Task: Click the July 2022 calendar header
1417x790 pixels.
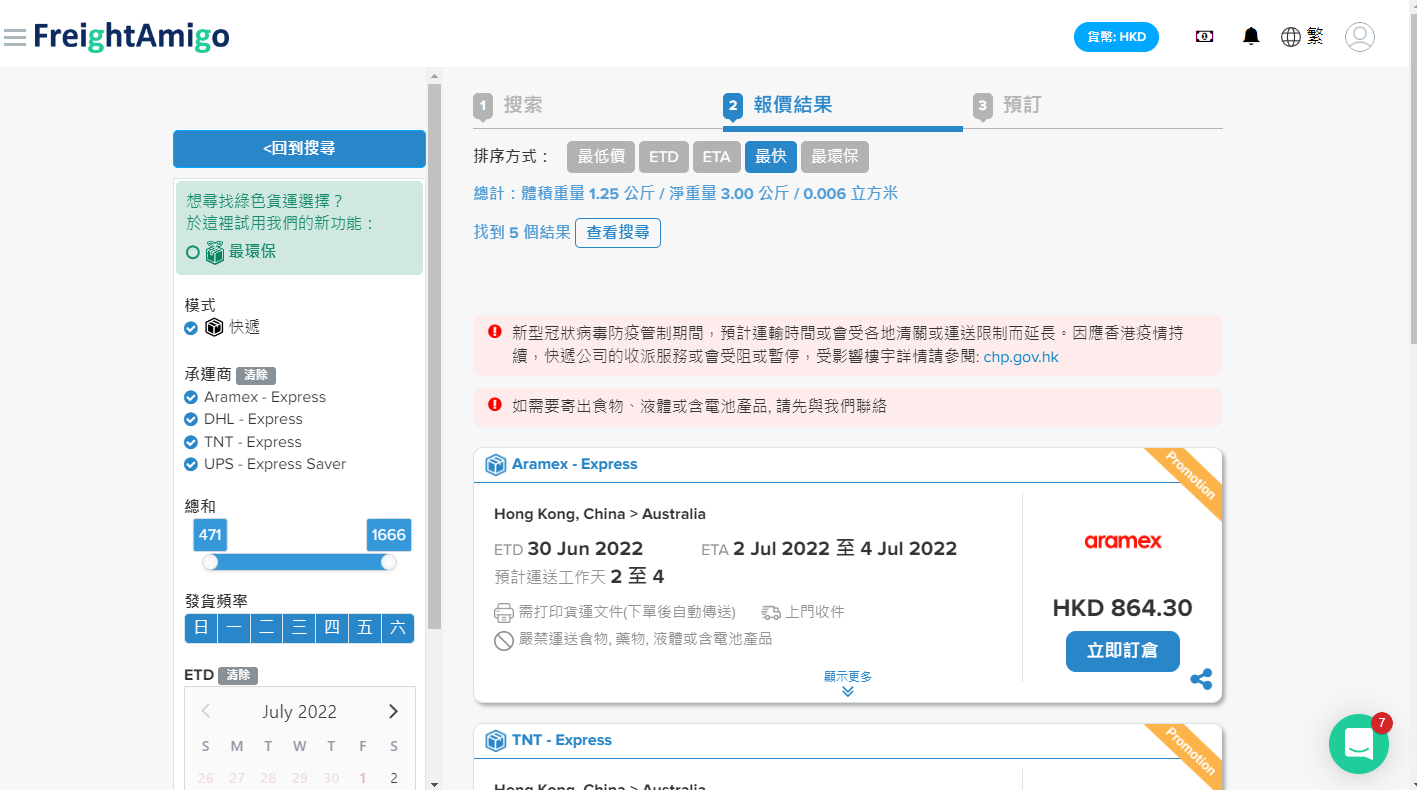Action: [x=300, y=712]
